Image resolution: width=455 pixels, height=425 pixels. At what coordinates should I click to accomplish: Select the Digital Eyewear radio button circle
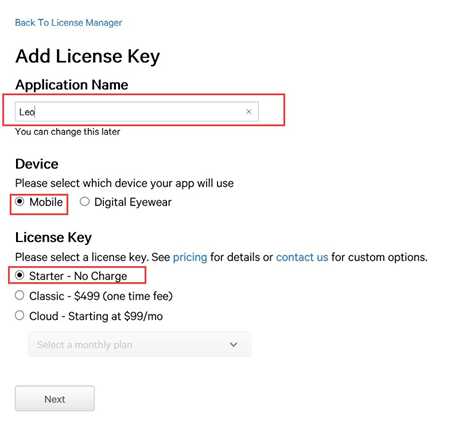[85, 201]
